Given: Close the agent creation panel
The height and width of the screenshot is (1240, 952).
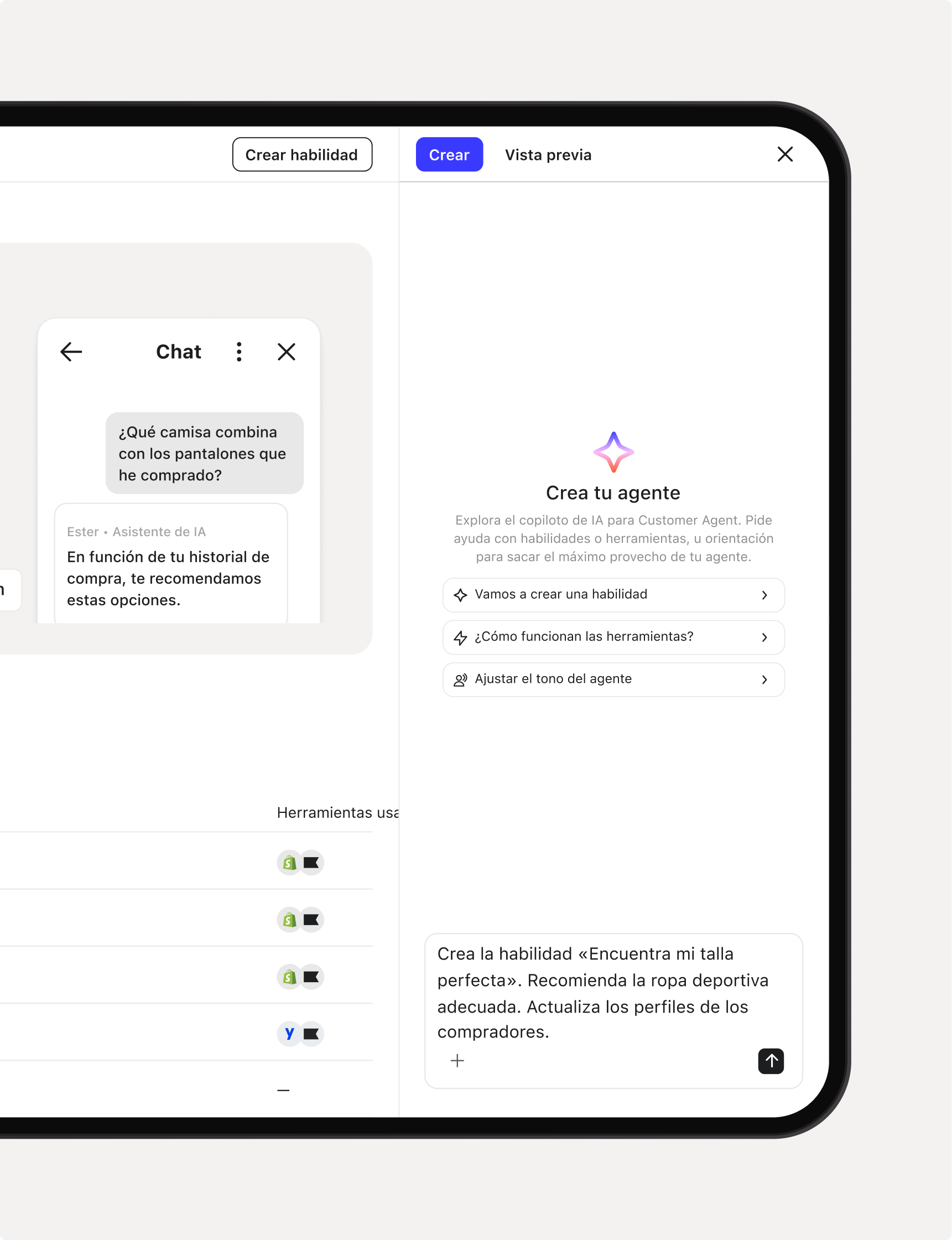Looking at the screenshot, I should click(785, 154).
